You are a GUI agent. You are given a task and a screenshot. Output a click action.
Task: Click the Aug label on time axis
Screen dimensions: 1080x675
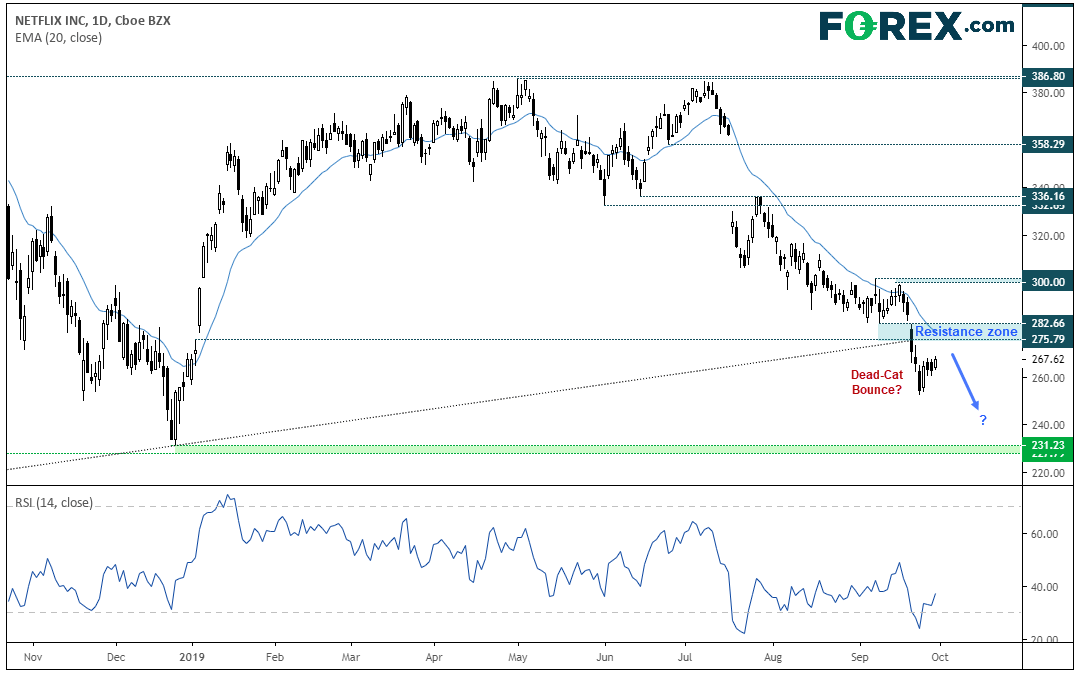773,657
